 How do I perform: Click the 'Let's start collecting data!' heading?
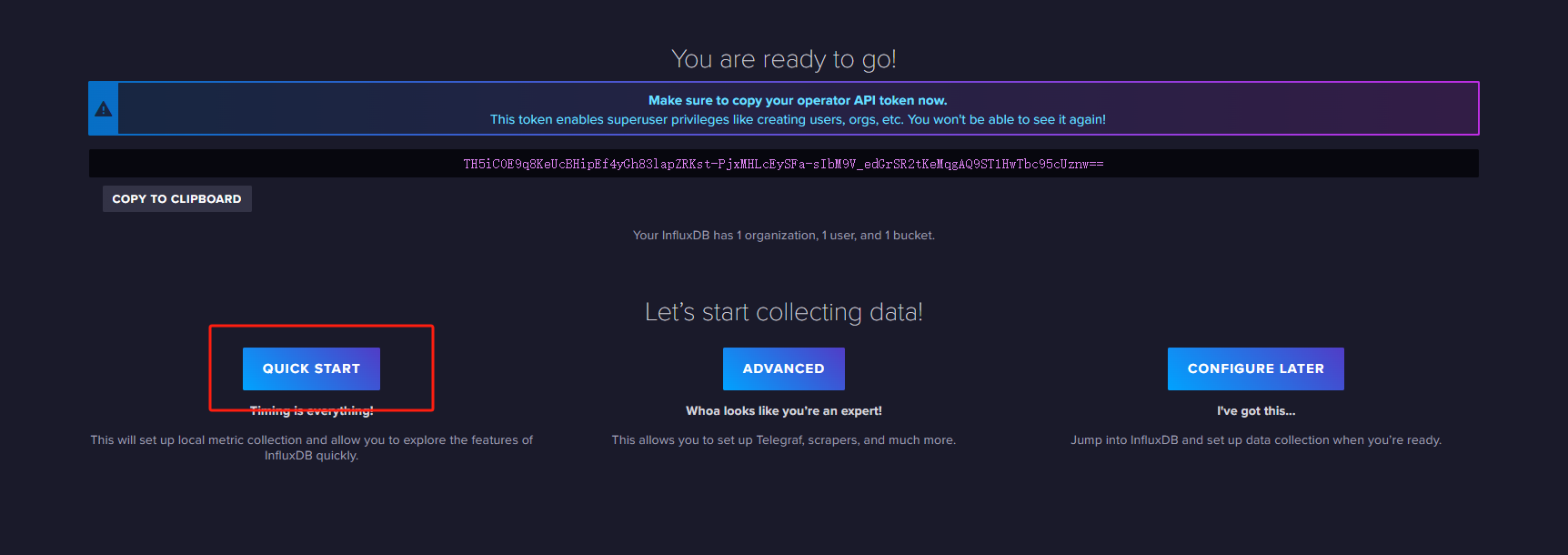[784, 312]
